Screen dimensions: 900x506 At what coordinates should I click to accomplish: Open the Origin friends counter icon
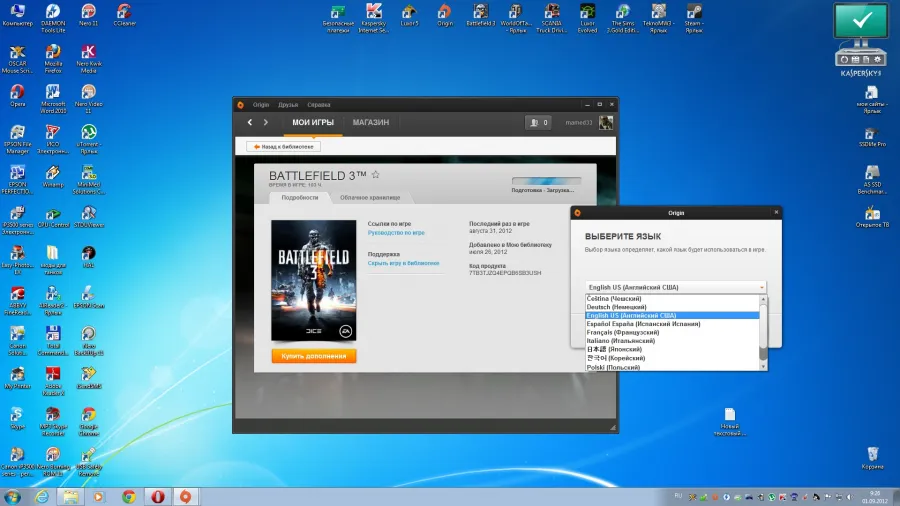coord(538,122)
